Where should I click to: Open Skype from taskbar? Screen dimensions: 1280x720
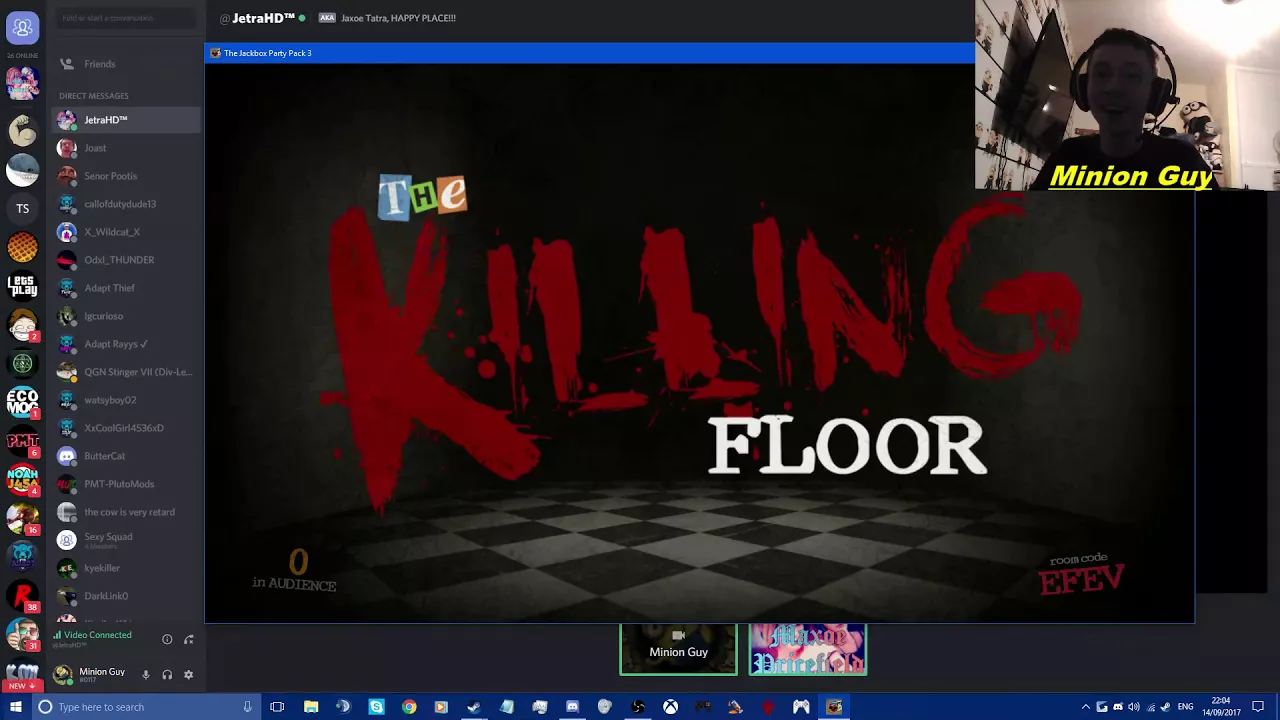[x=376, y=707]
